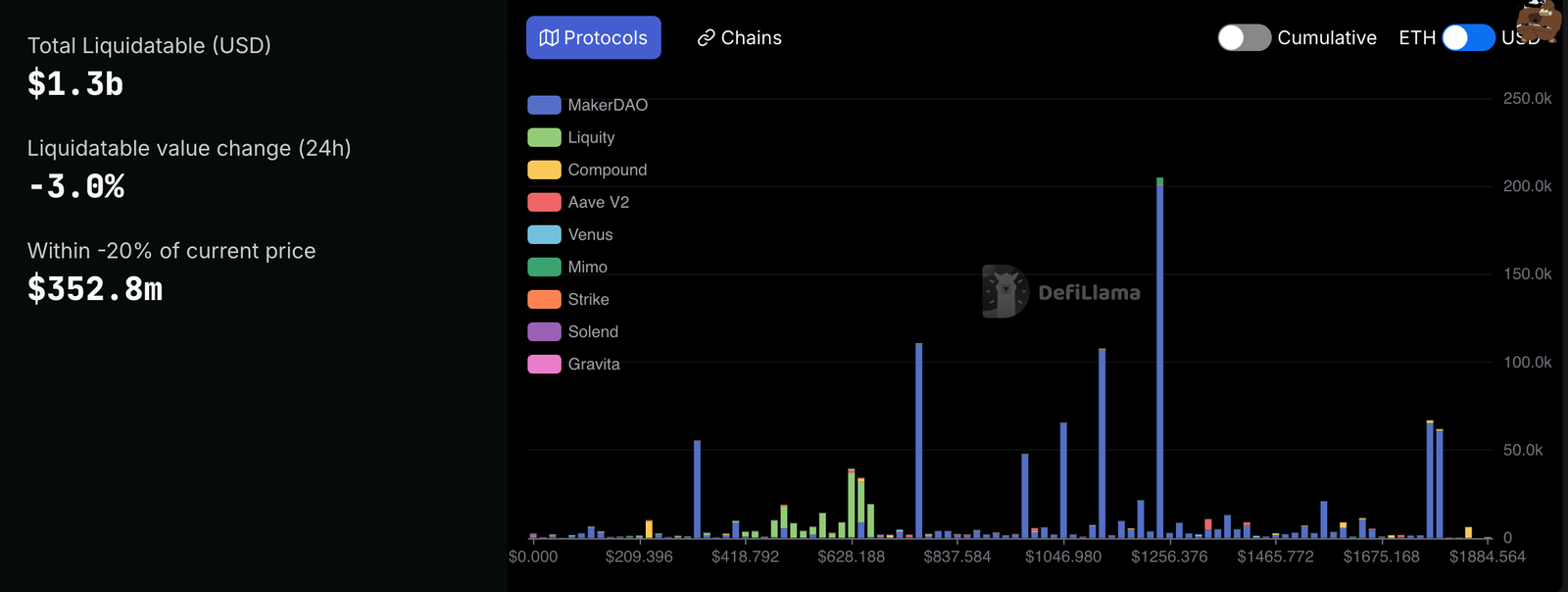Hide Liquity series via green legend swatch
The height and width of the screenshot is (592, 1568).
click(544, 137)
